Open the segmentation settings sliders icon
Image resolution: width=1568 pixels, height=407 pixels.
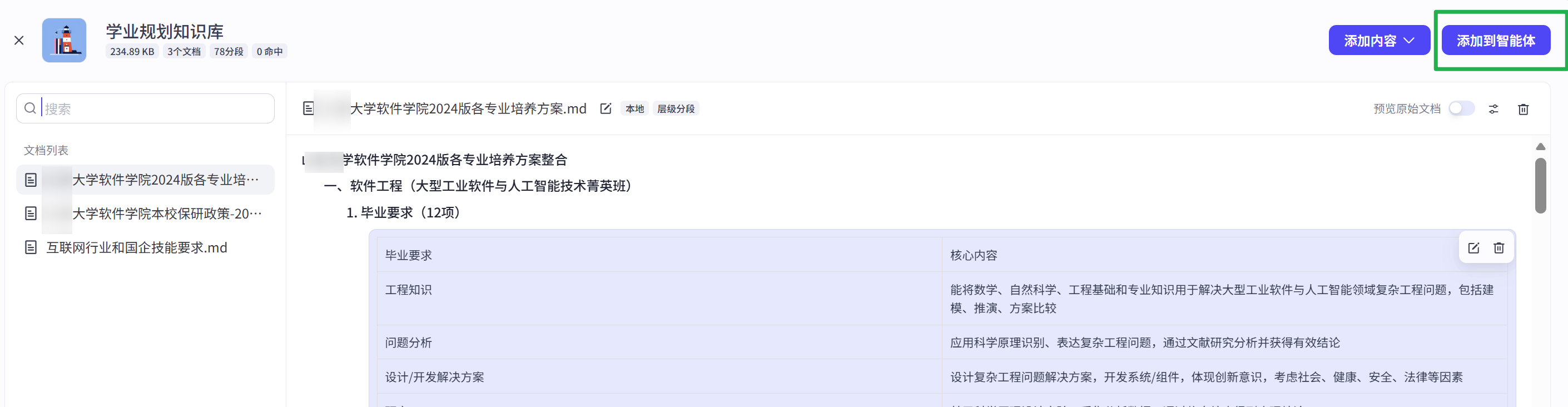click(1493, 110)
